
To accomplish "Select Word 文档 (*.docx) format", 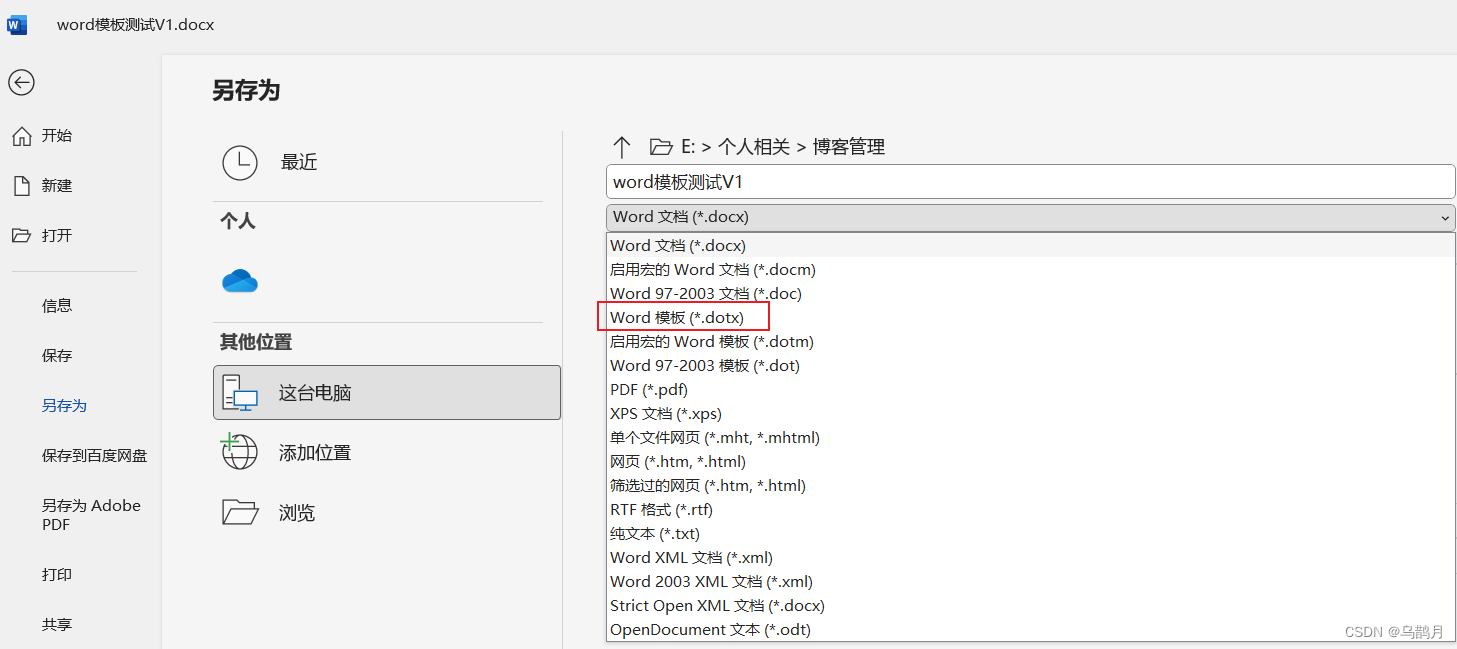I will coord(1030,245).
